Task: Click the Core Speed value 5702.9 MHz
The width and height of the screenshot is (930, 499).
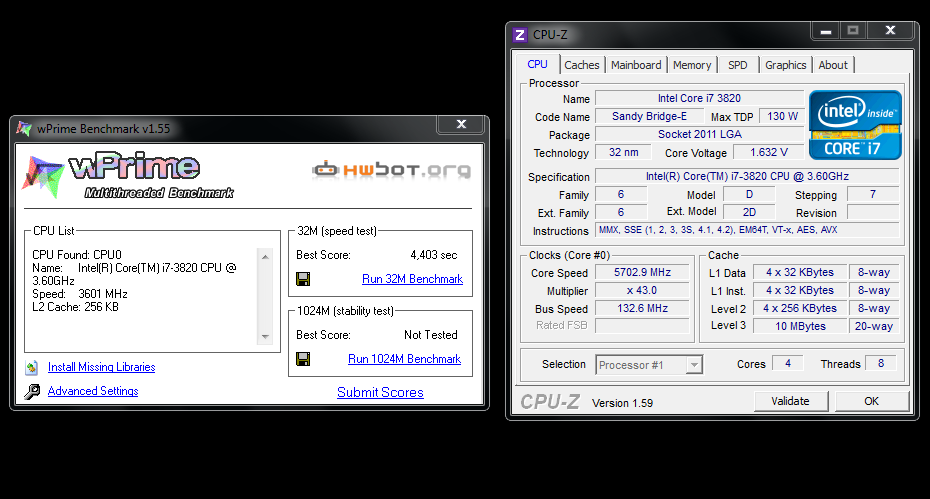Action: pyautogui.click(x=642, y=272)
